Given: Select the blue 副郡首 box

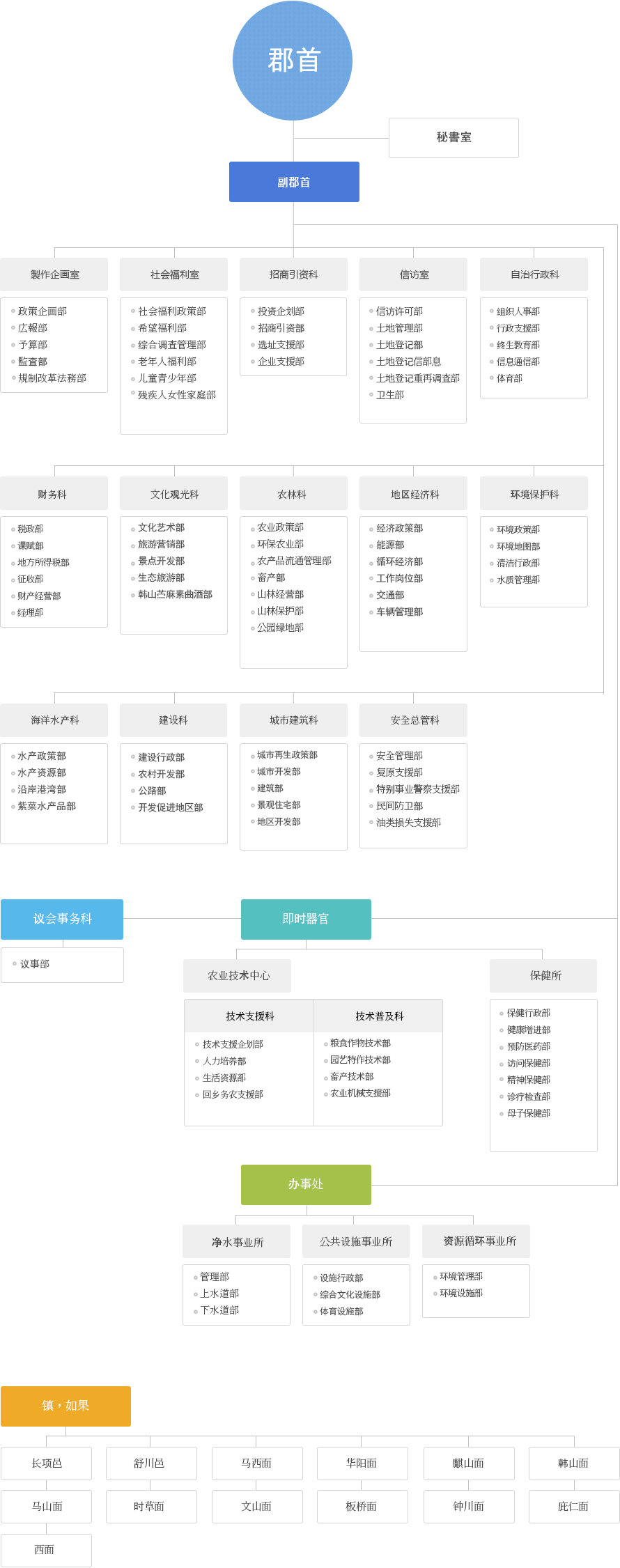Looking at the screenshot, I should pyautogui.click(x=294, y=182).
